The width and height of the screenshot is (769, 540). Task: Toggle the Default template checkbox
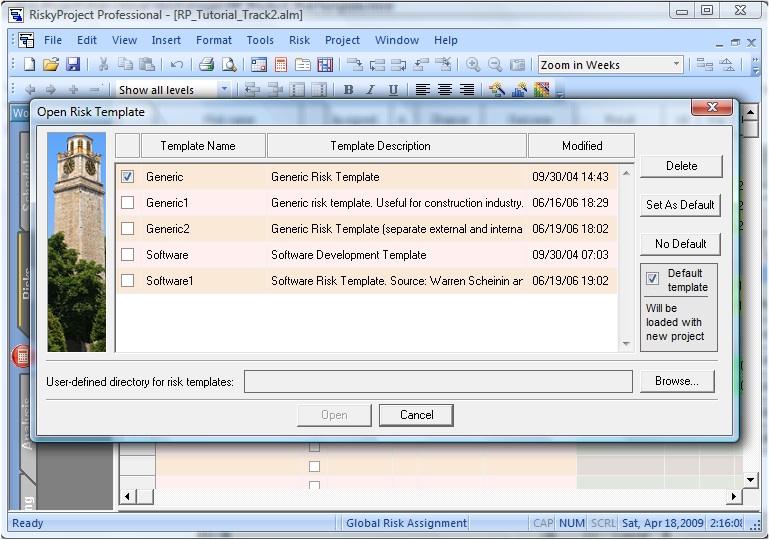[x=652, y=279]
